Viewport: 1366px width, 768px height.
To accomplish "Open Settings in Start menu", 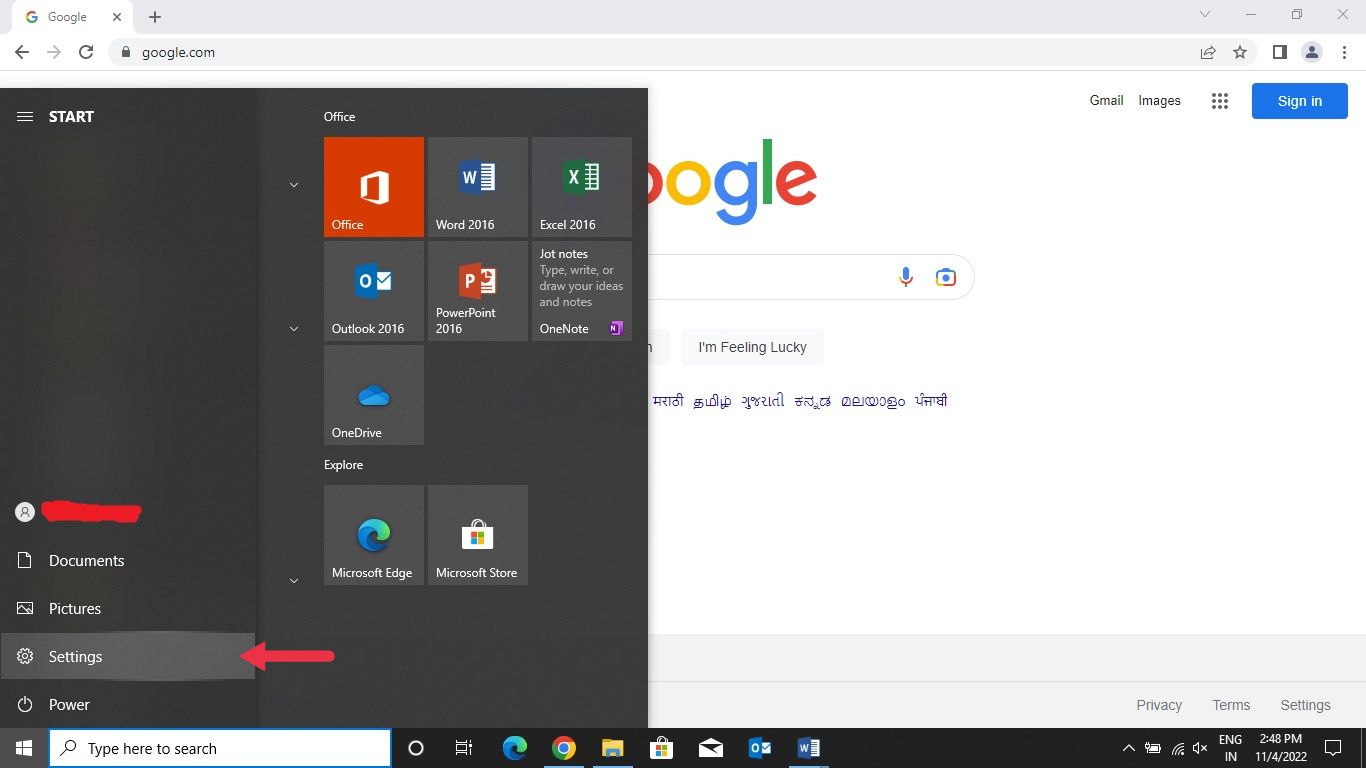I will tap(128, 657).
